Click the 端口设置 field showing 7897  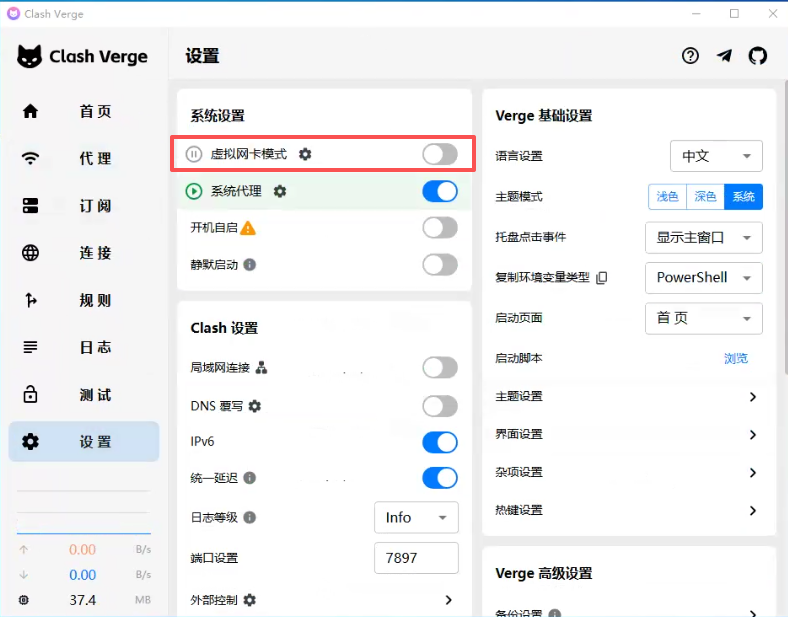[x=416, y=558]
